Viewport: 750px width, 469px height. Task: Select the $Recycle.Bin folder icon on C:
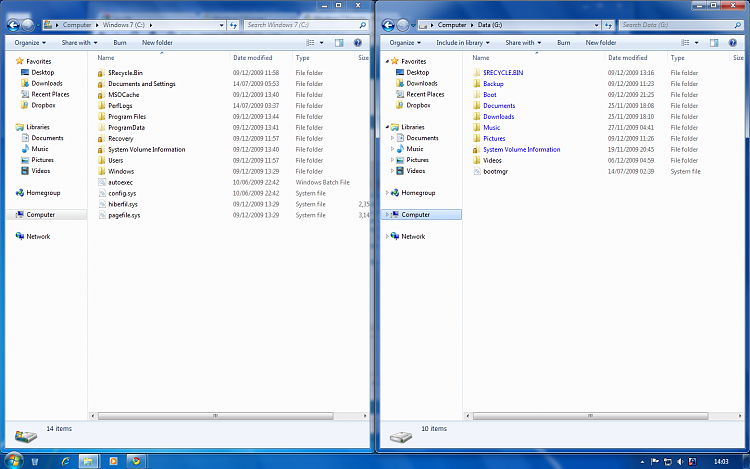tap(101, 73)
